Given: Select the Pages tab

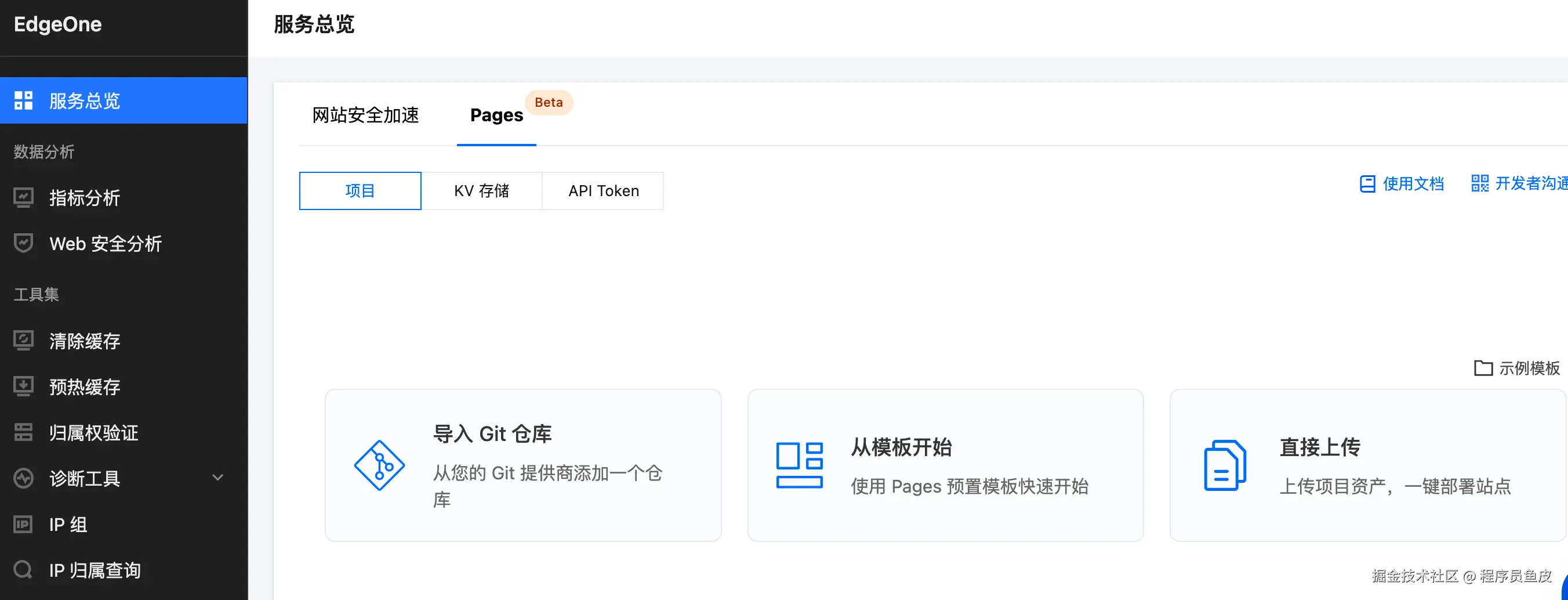Looking at the screenshot, I should pyautogui.click(x=497, y=115).
